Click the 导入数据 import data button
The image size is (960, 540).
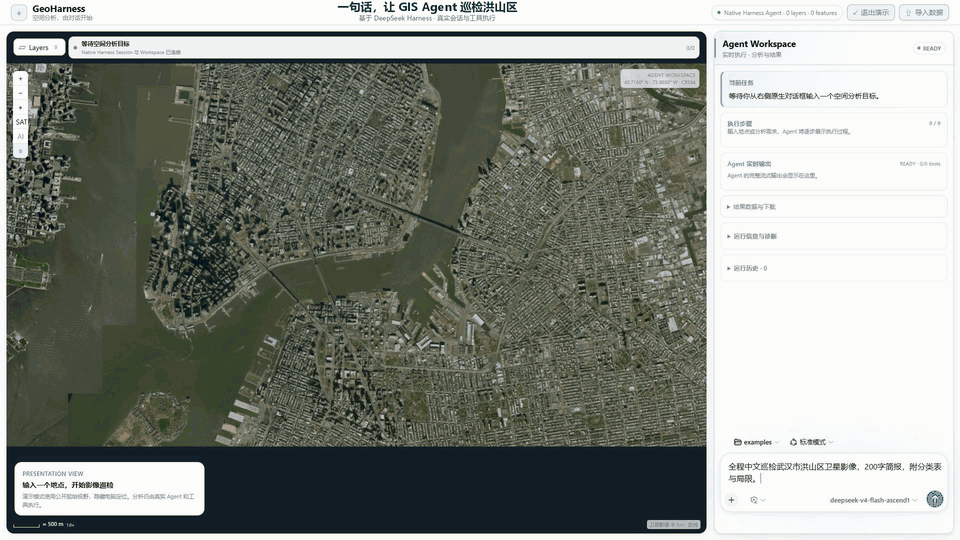[924, 12]
